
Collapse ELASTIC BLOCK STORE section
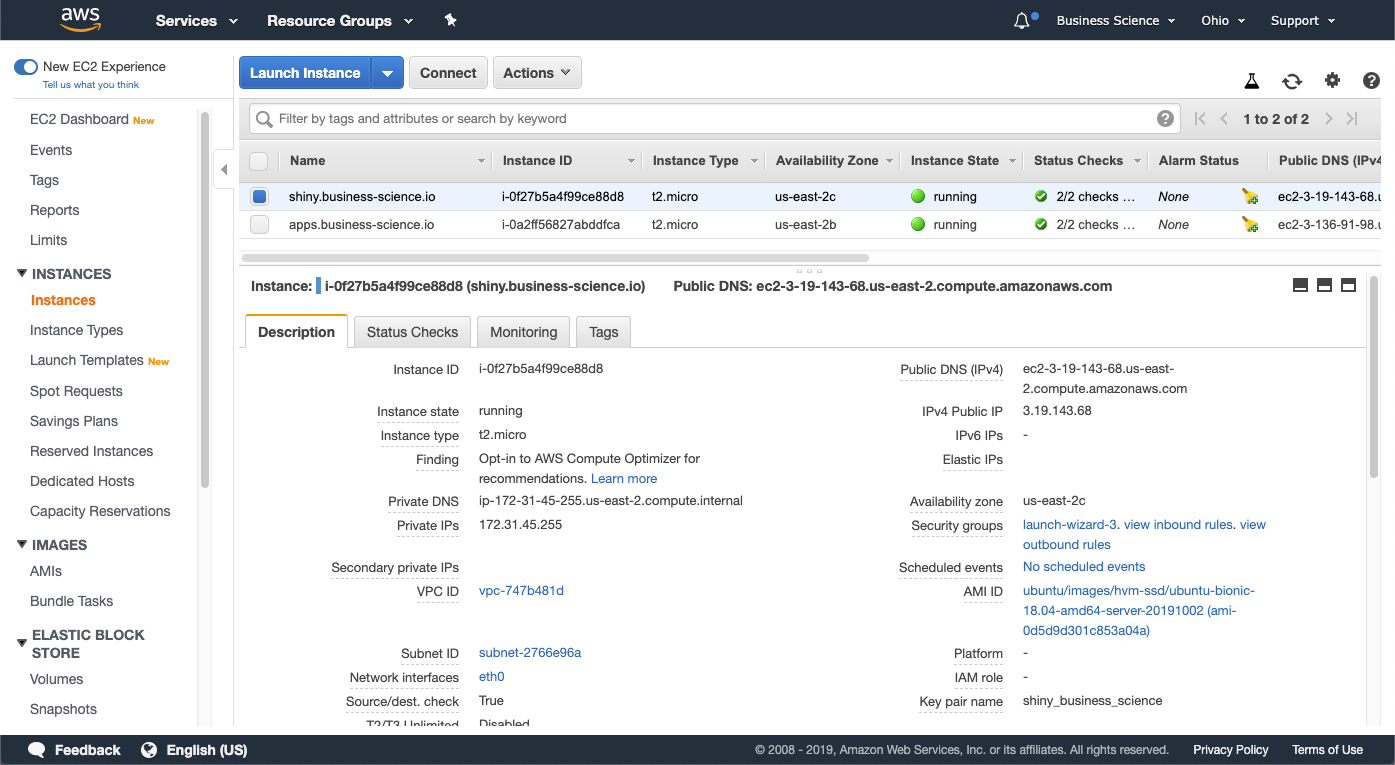(x=23, y=643)
